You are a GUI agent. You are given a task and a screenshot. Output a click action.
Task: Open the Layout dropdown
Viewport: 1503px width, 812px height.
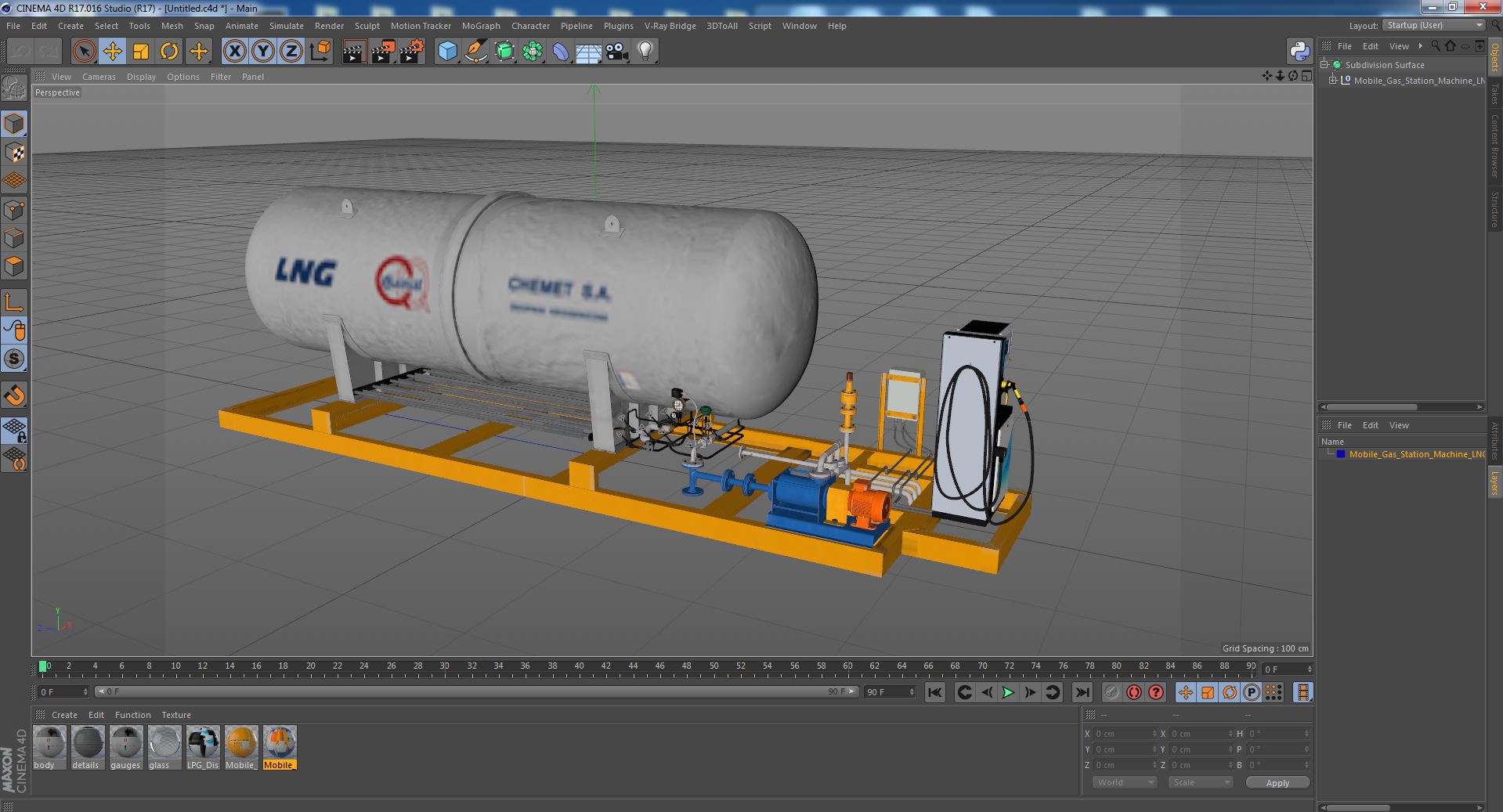(x=1434, y=26)
